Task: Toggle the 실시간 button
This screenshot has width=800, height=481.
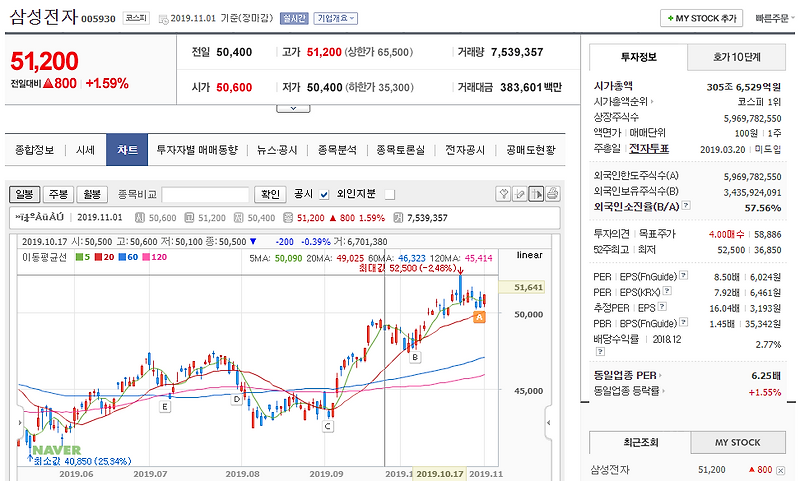Action: pos(294,18)
